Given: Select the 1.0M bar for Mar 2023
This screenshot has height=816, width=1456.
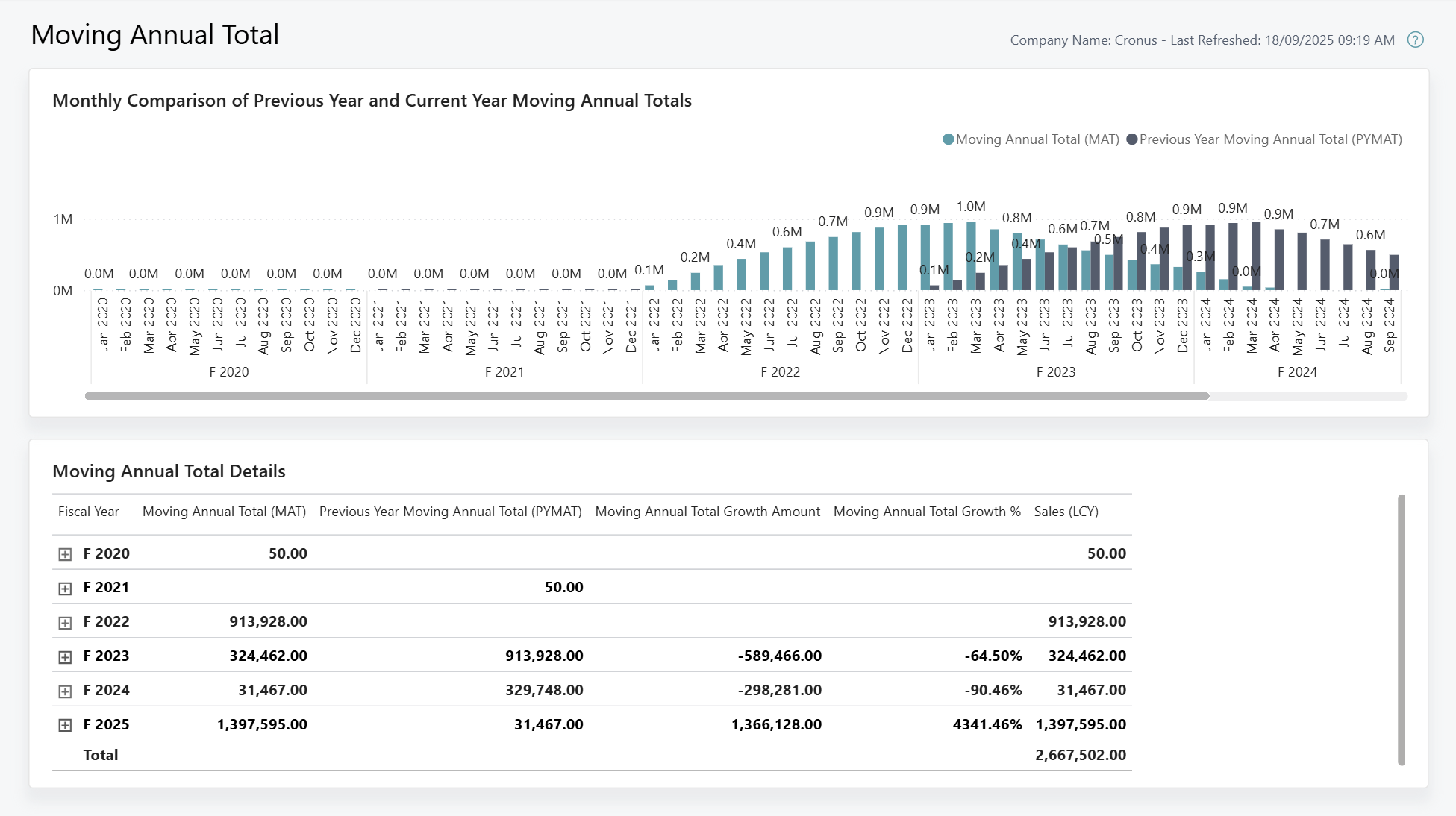Looking at the screenshot, I should (x=970, y=254).
